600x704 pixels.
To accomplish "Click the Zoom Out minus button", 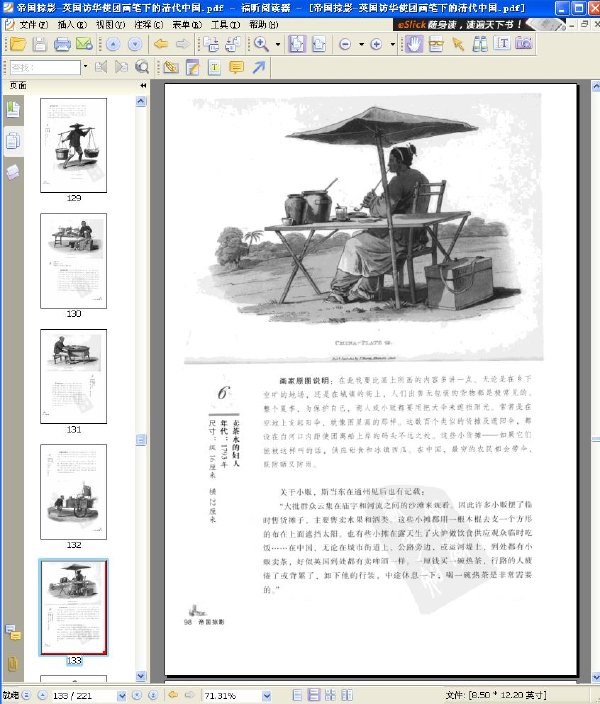I will click(345, 44).
